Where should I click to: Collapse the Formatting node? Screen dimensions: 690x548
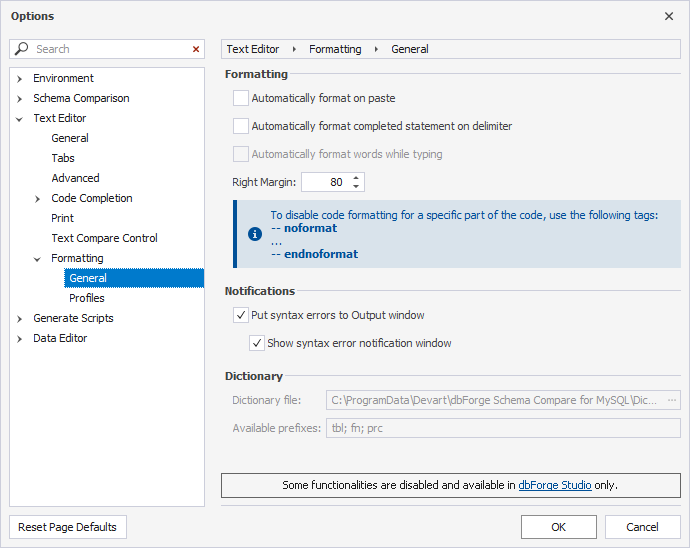coord(37,259)
